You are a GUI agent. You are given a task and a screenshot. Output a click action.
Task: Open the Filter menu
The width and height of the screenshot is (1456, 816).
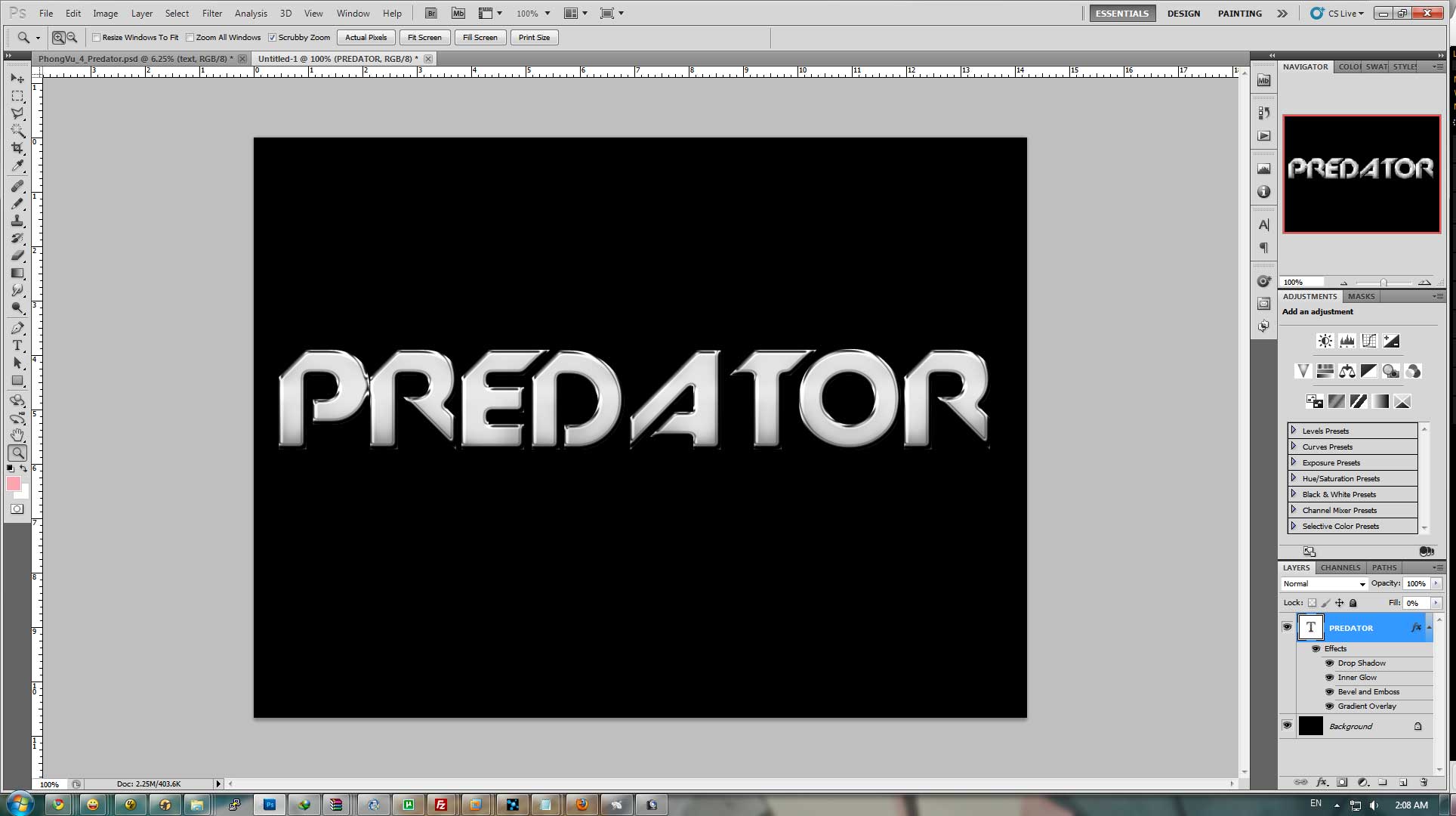click(x=212, y=14)
